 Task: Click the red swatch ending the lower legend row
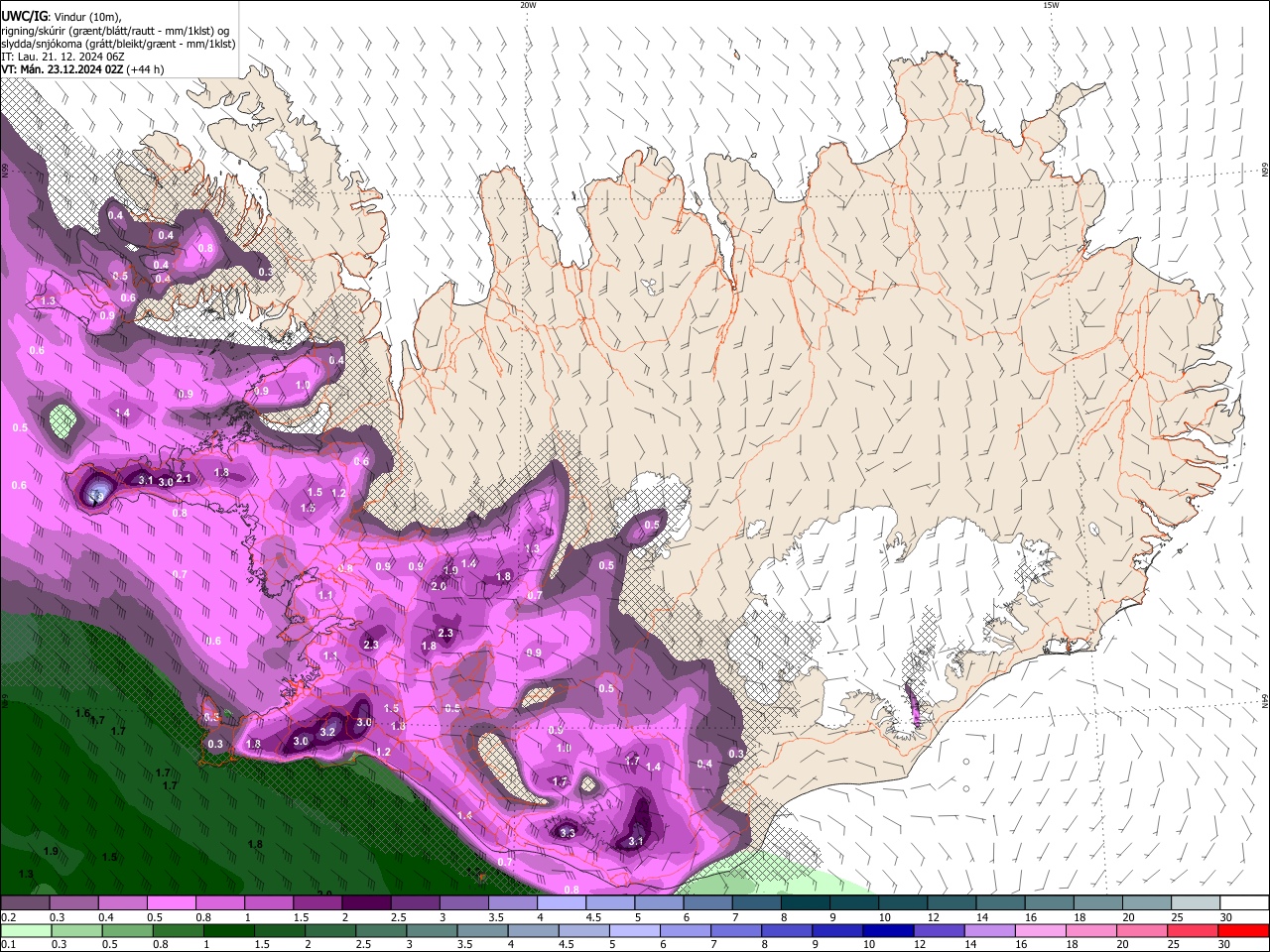(x=1243, y=930)
